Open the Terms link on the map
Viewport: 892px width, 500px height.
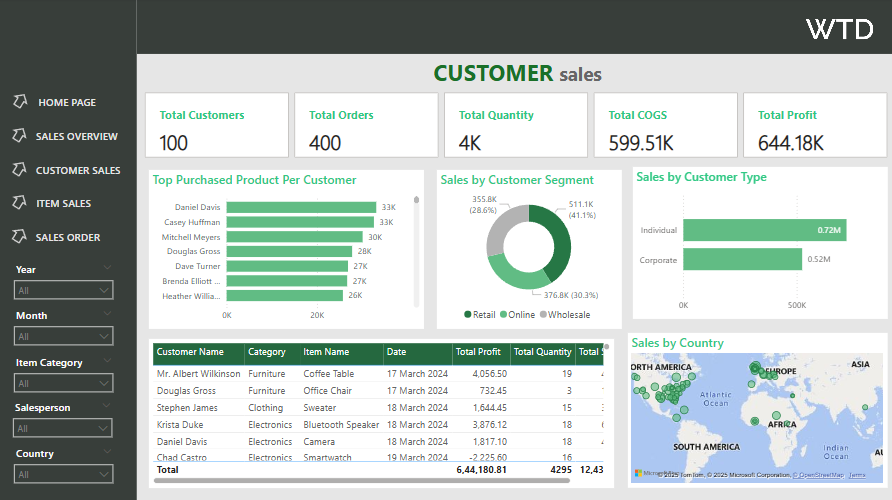857,475
